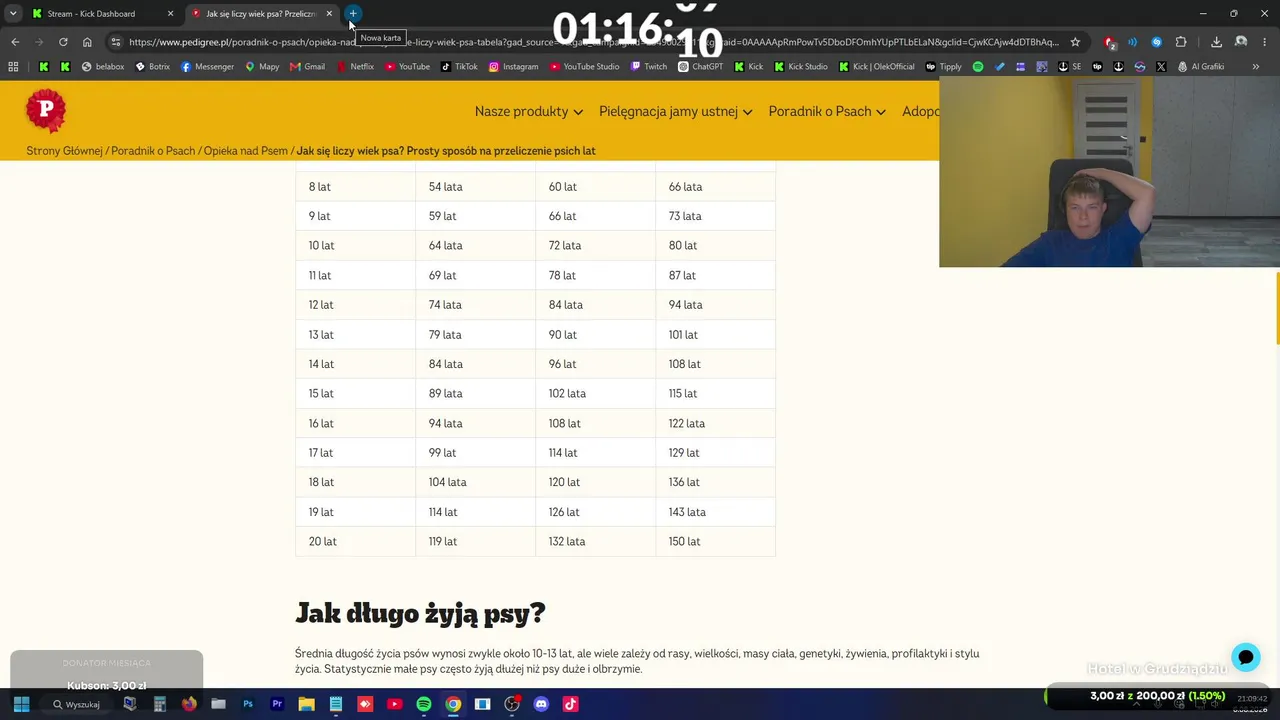Reload the Pedigree page
The image size is (1280, 720).
pos(63,42)
